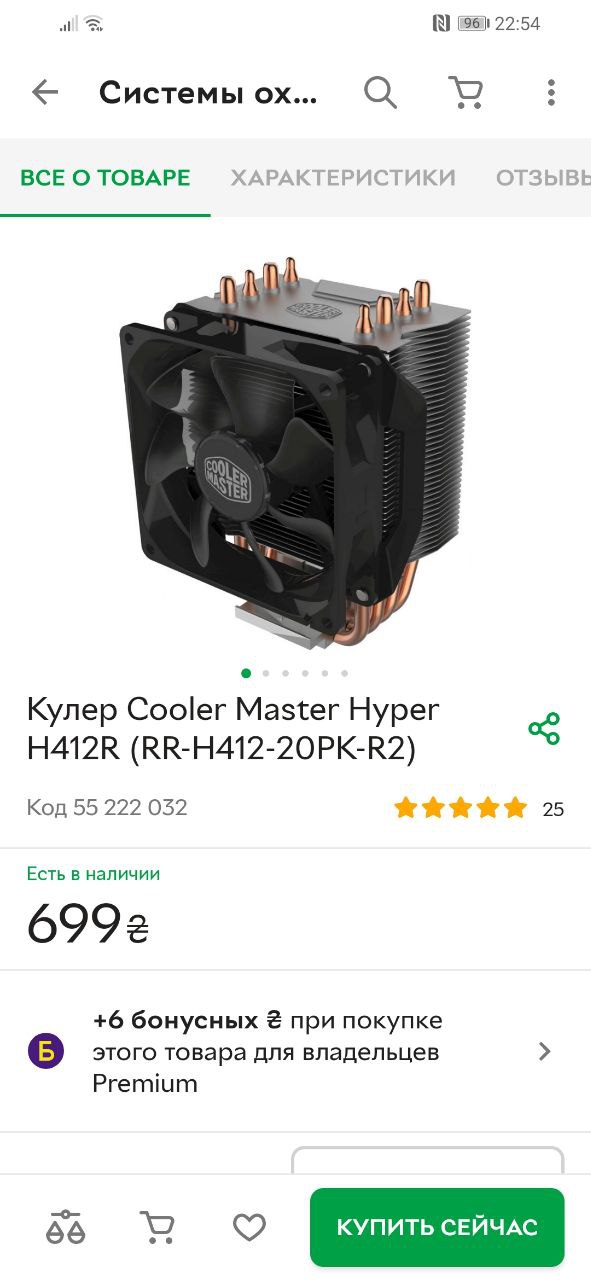The image size is (591, 1280).
Task: Open the cart icon in header
Action: (466, 93)
